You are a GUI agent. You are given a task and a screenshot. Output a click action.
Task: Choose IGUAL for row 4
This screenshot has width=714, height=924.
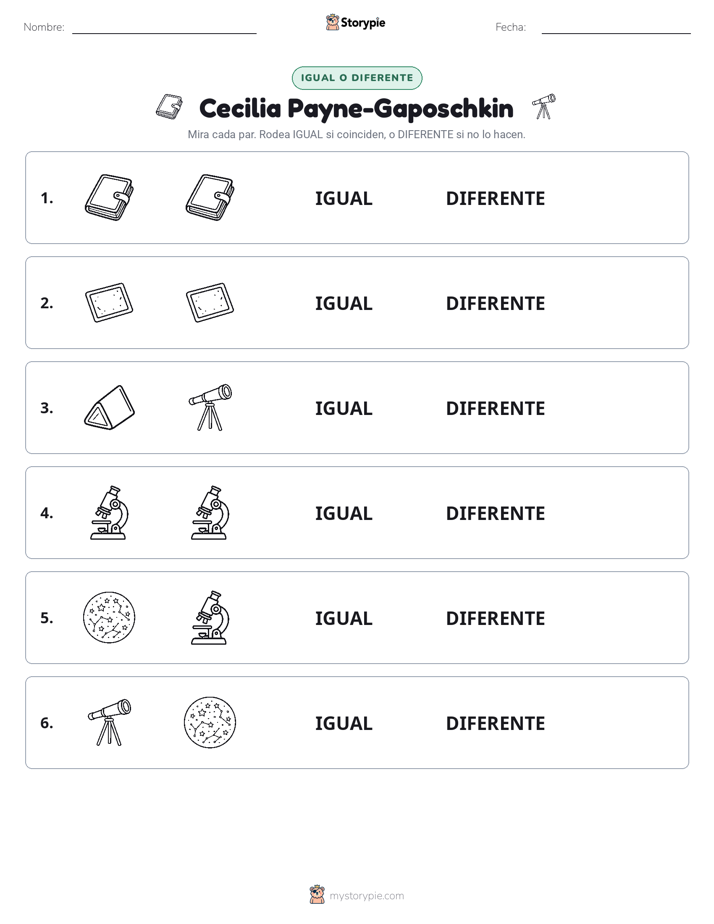(343, 513)
